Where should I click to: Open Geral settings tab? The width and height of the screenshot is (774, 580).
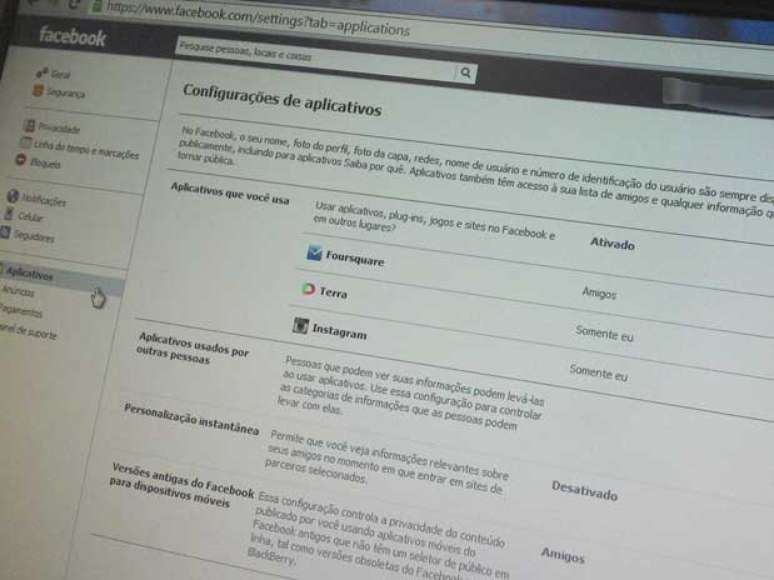point(60,75)
